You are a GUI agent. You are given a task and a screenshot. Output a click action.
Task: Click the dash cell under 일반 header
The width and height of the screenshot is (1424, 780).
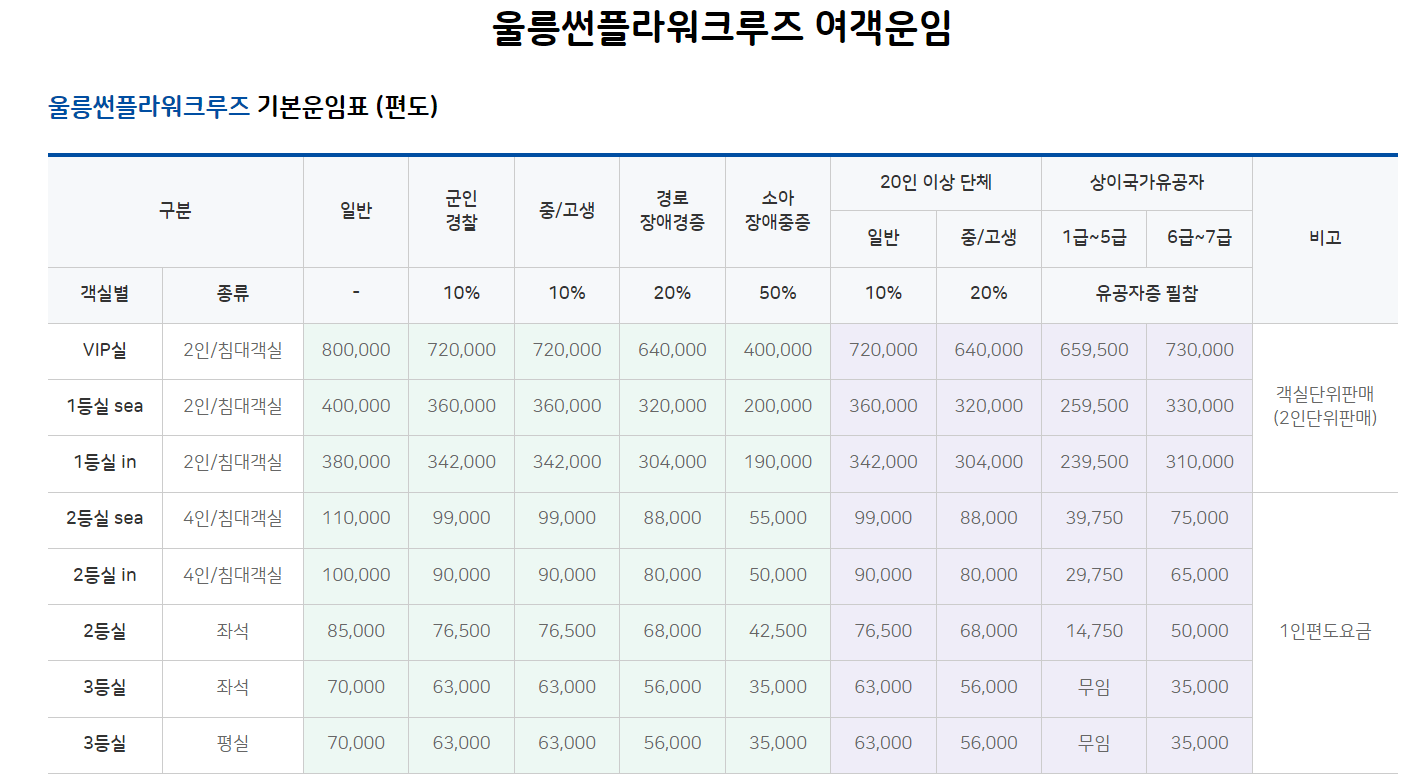[x=356, y=294]
